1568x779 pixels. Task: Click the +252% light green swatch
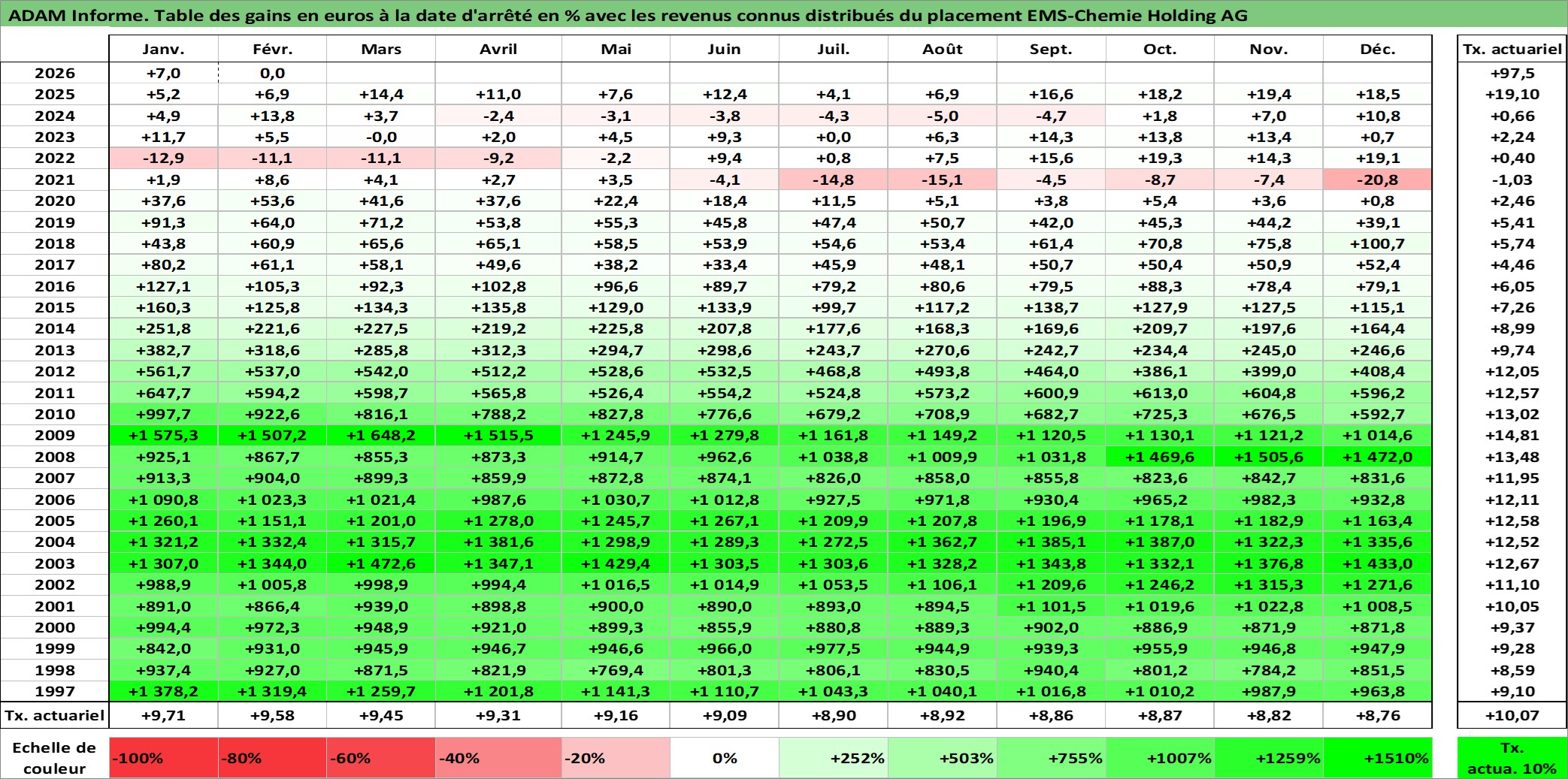834,758
